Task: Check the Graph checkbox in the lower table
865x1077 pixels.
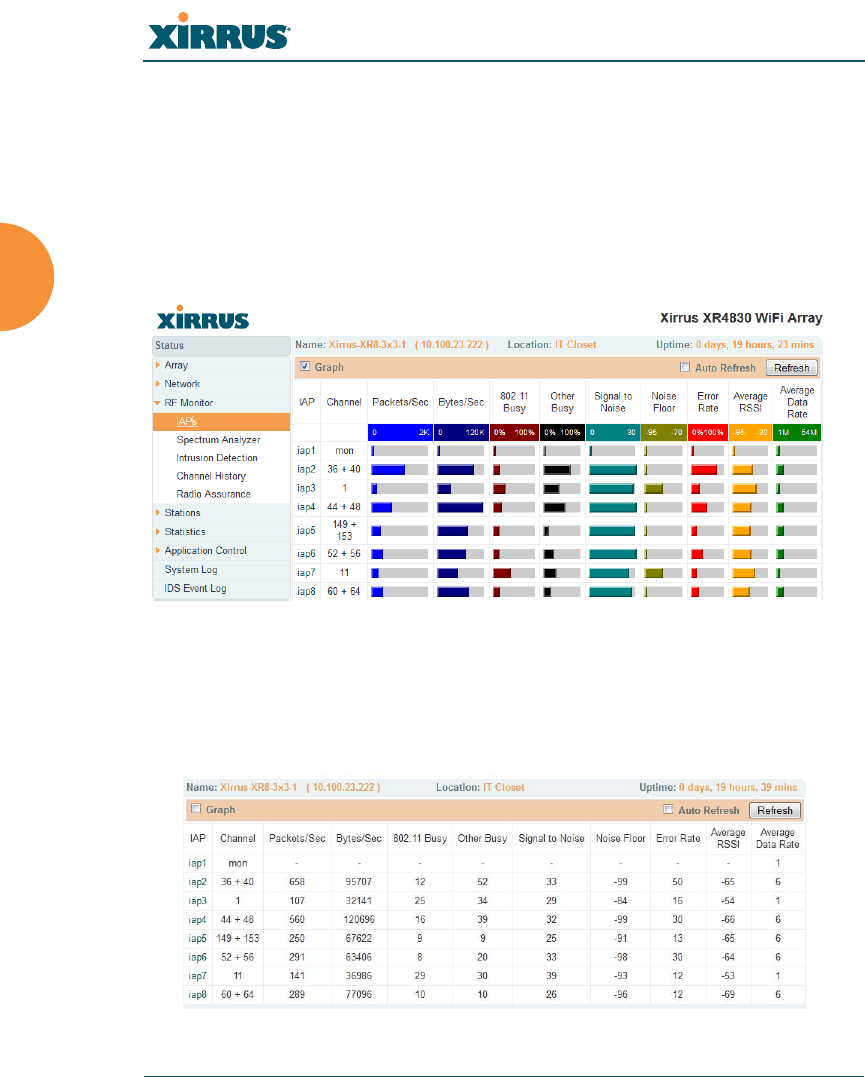Action: point(196,808)
